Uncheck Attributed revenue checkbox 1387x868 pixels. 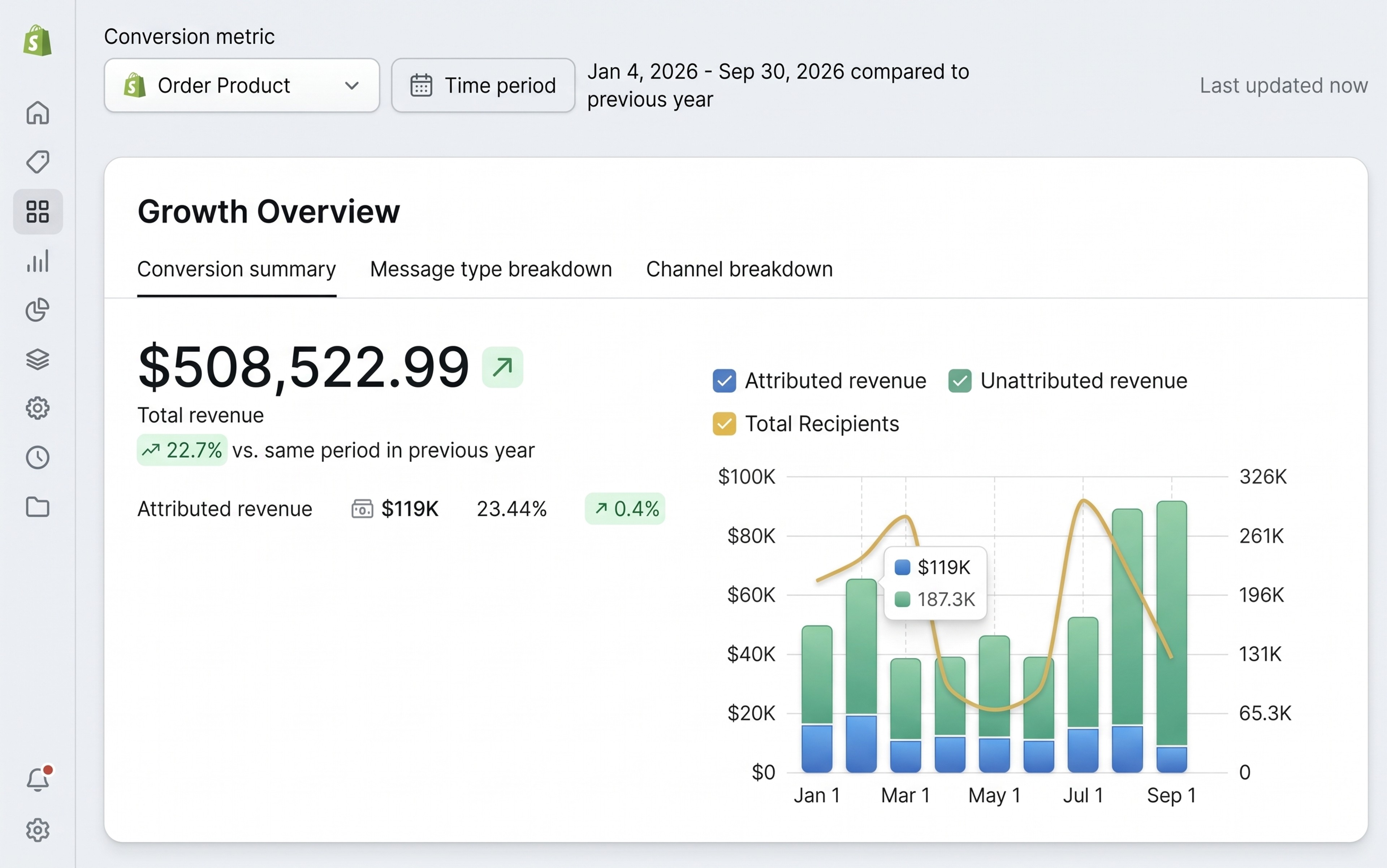click(x=724, y=381)
